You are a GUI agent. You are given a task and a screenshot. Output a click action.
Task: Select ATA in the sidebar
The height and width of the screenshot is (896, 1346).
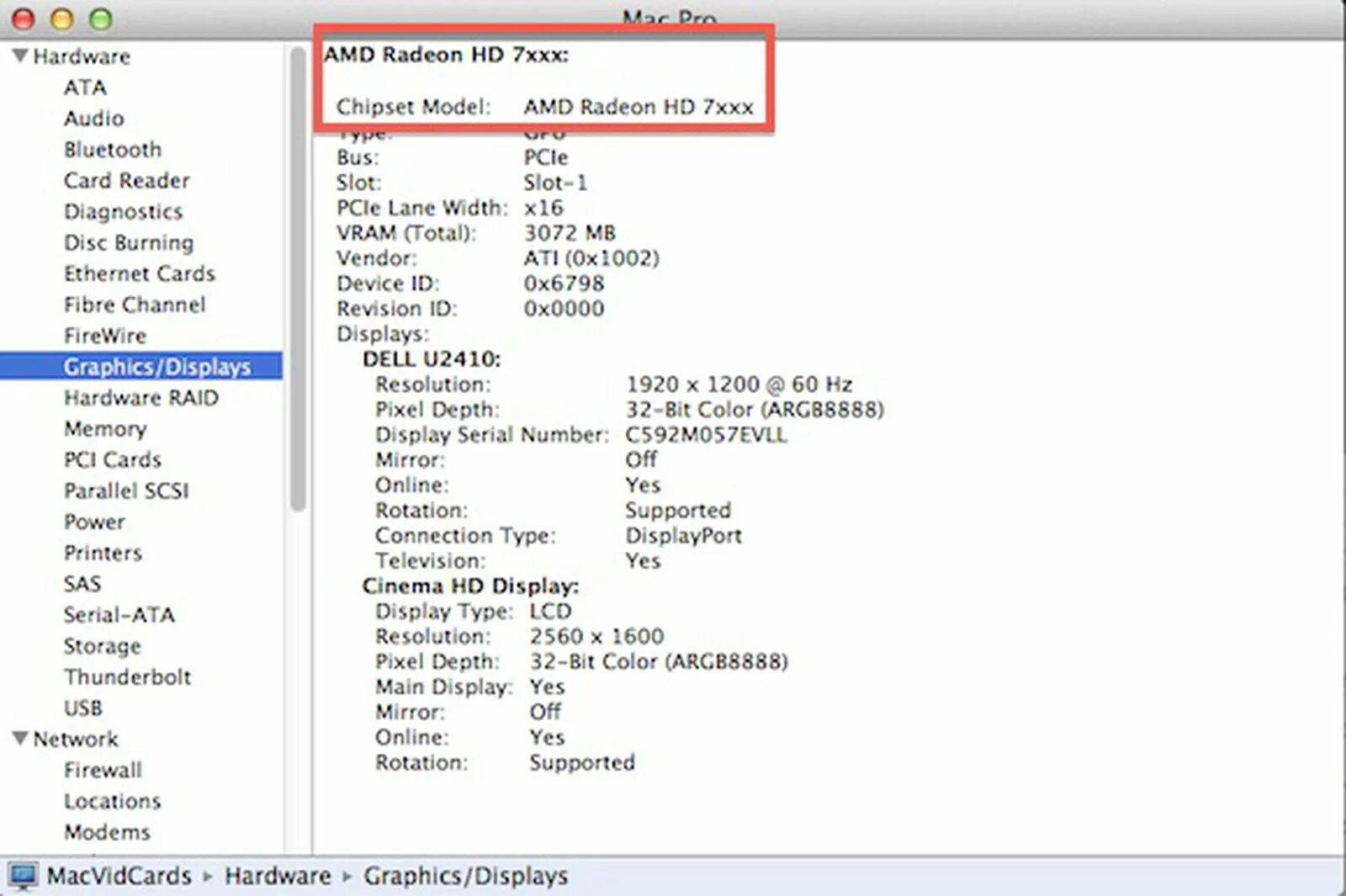[x=85, y=87]
